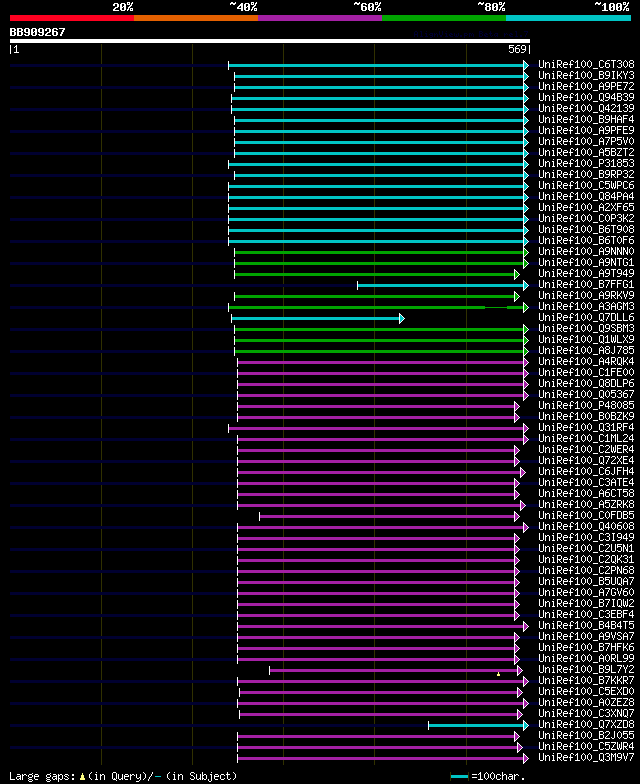Select the white BB909267 query sequence bar
The width and height of the screenshot is (640, 784).
tap(270, 41)
